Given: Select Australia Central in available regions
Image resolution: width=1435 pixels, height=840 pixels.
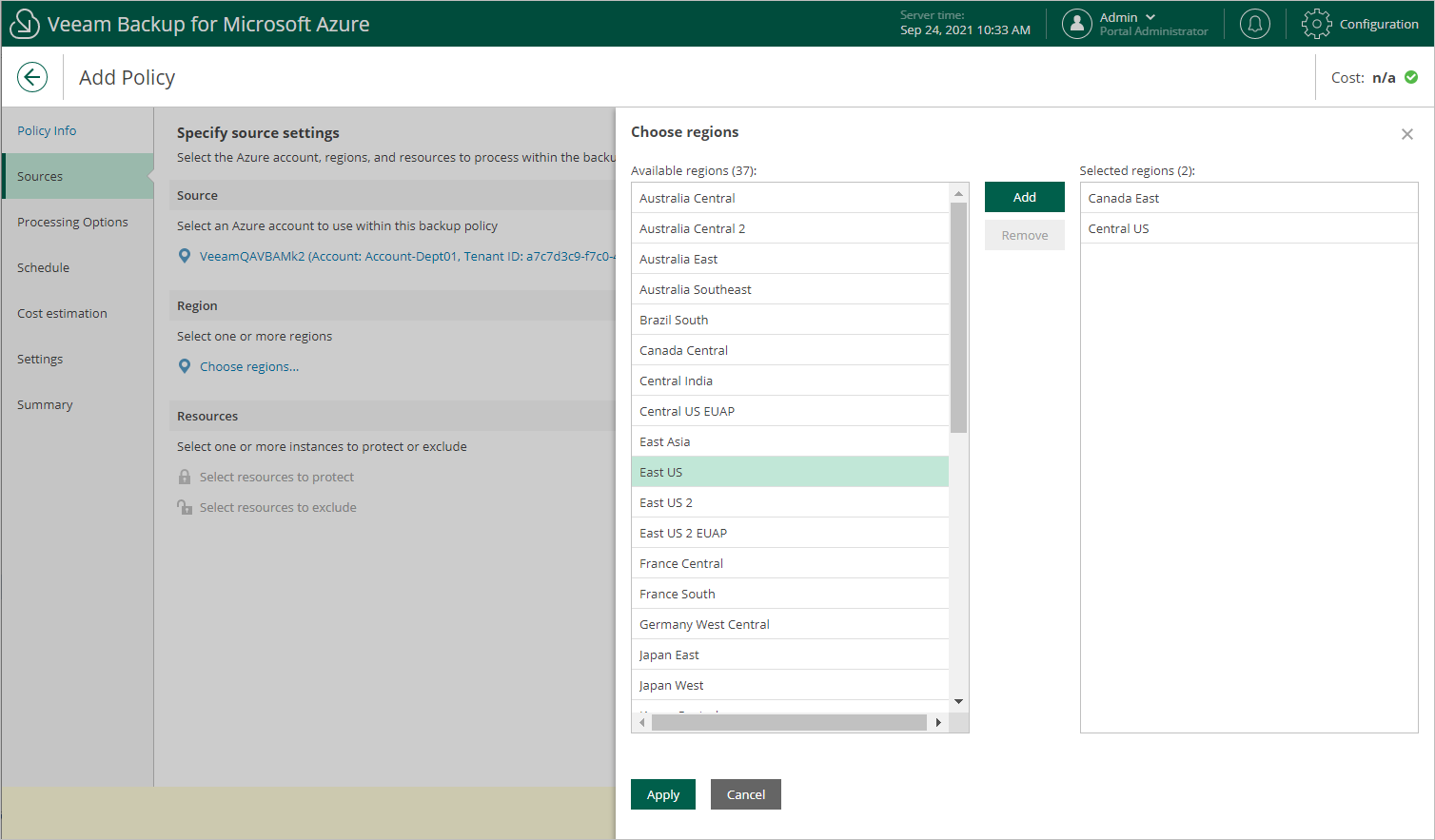Looking at the screenshot, I should click(791, 198).
